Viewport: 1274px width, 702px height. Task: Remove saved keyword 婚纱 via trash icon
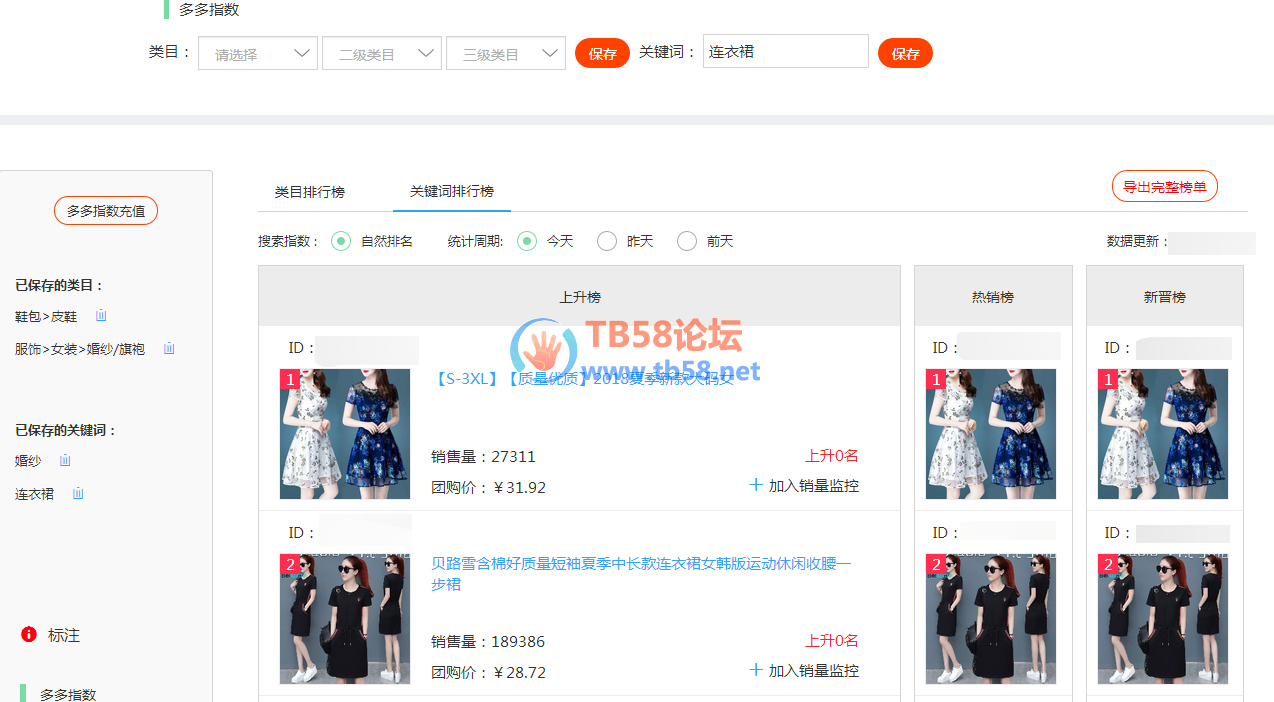(x=65, y=461)
